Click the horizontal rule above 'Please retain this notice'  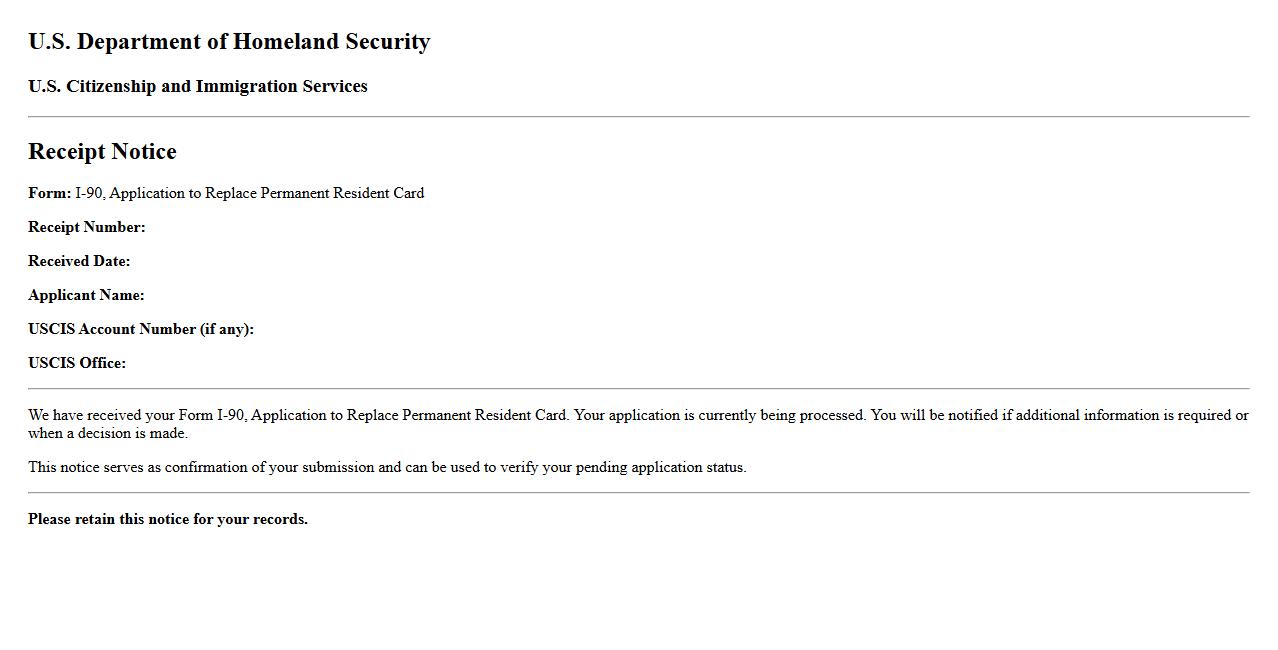(x=638, y=492)
